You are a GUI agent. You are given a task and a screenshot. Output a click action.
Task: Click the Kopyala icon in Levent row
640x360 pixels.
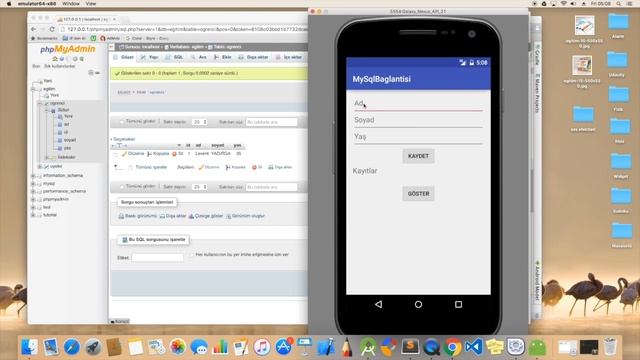click(x=149, y=154)
